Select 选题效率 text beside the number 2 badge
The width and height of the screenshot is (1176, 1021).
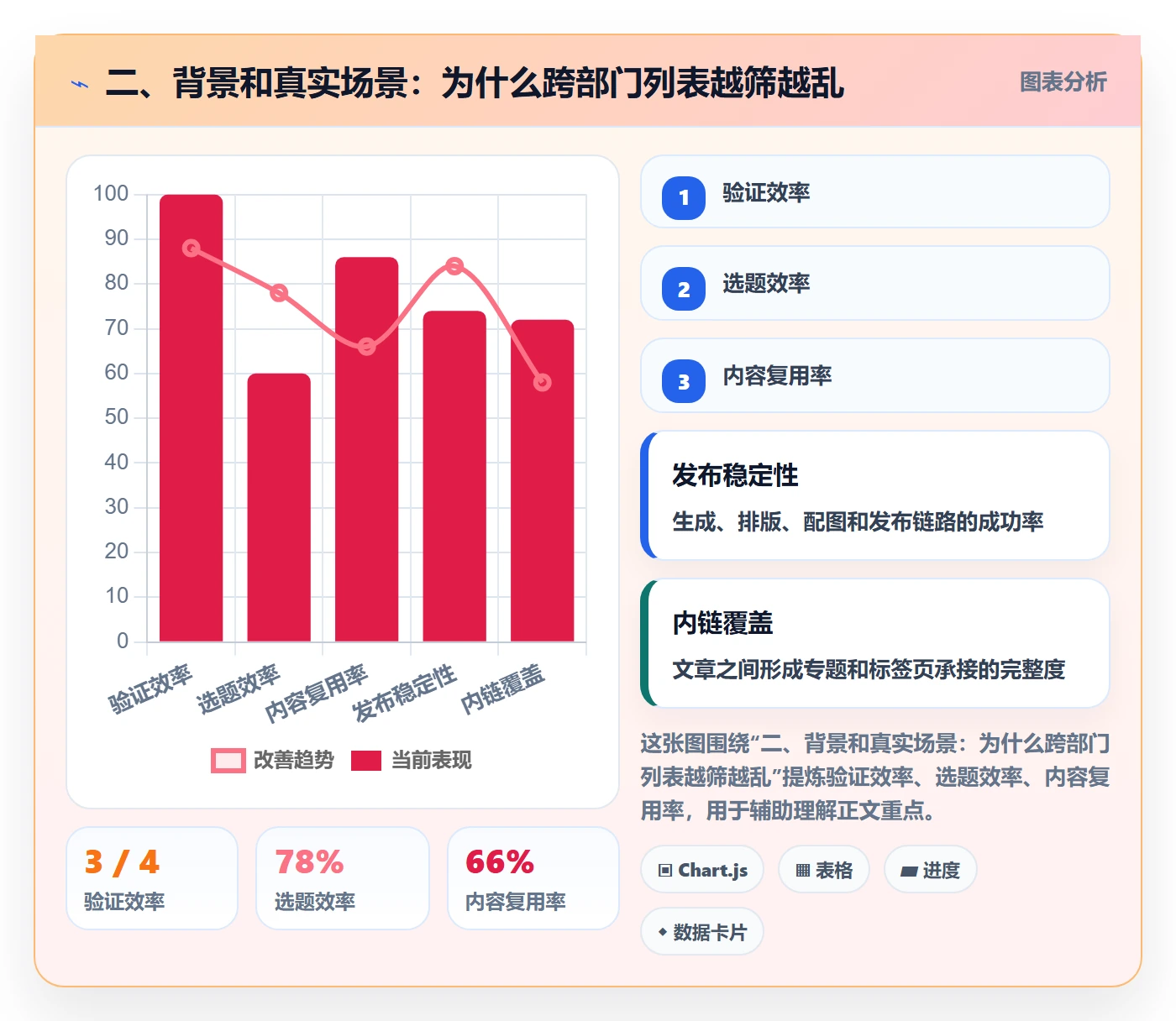coord(766,284)
